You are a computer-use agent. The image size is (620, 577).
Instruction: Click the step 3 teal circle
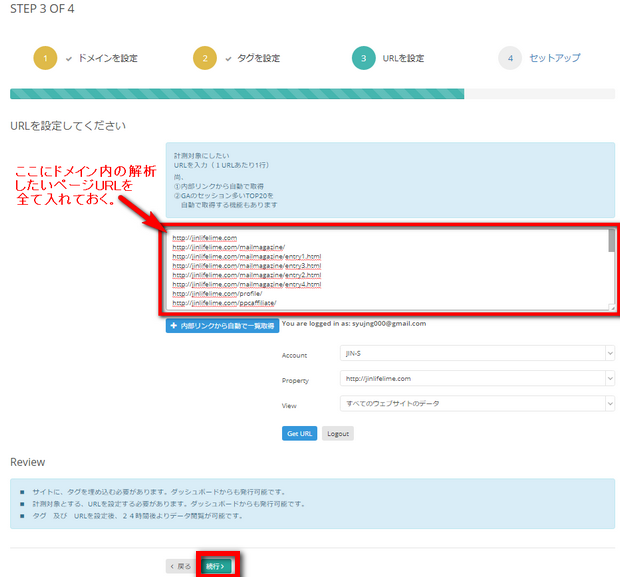[x=363, y=58]
